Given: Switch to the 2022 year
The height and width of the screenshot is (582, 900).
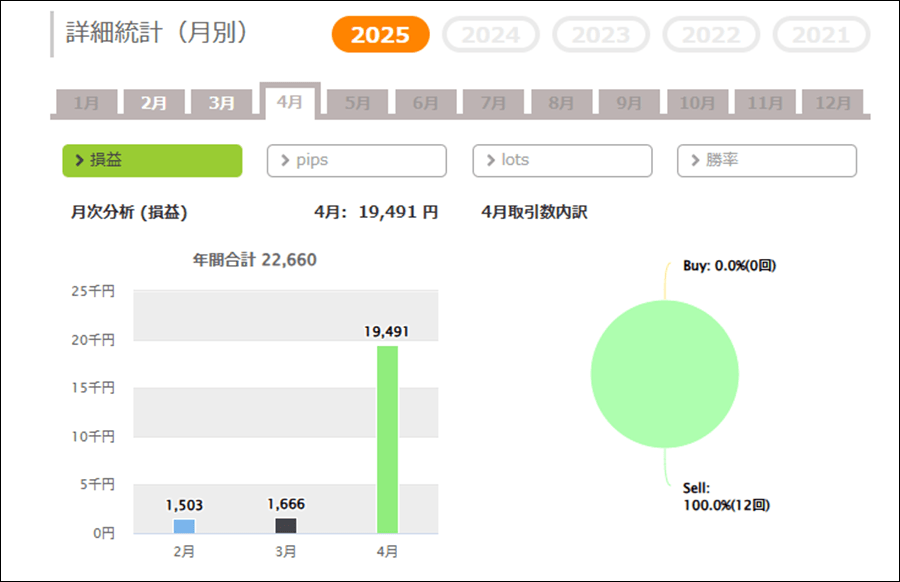Looking at the screenshot, I should pos(711,34).
